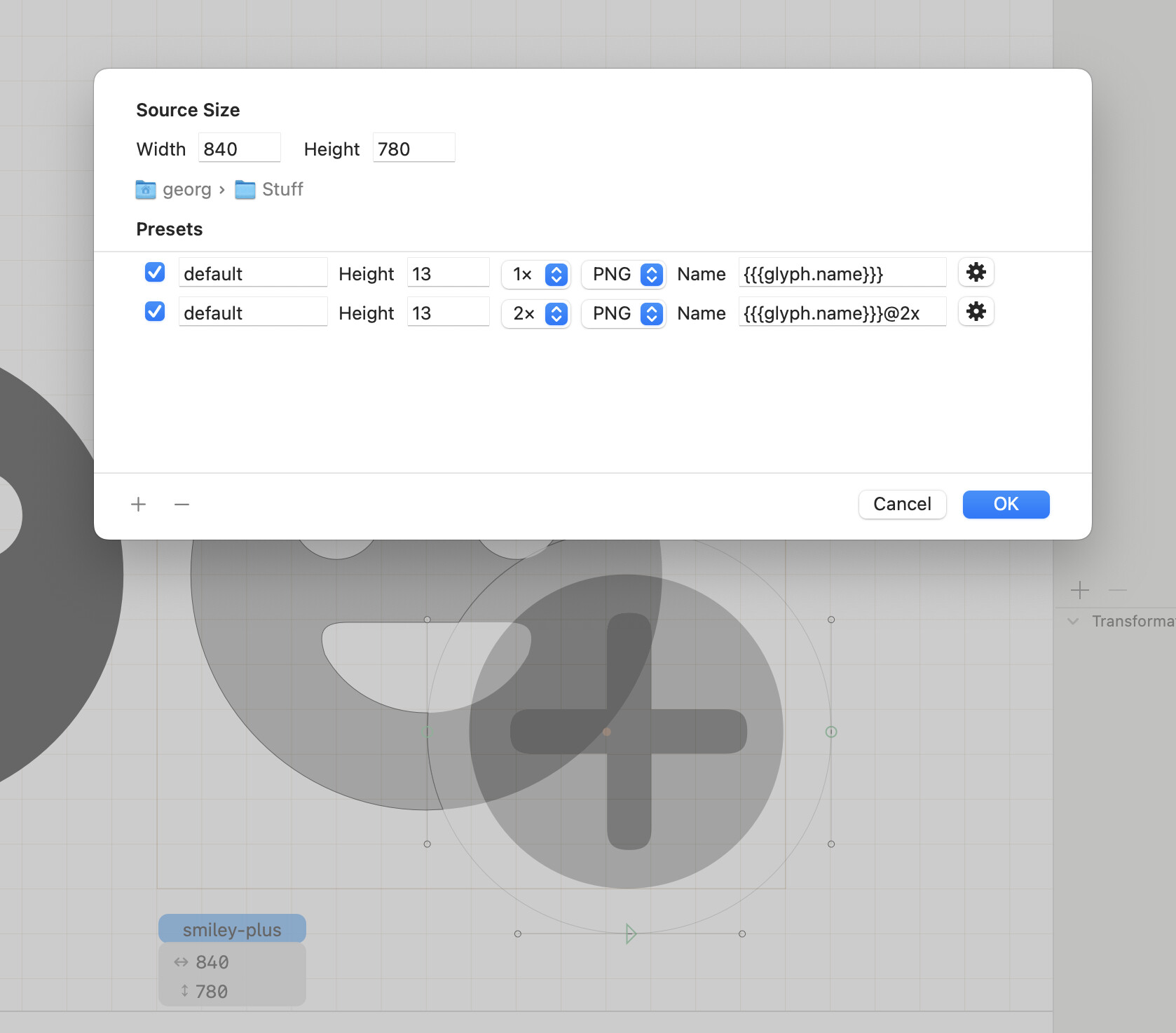Remove preset with the minus icon

182,505
